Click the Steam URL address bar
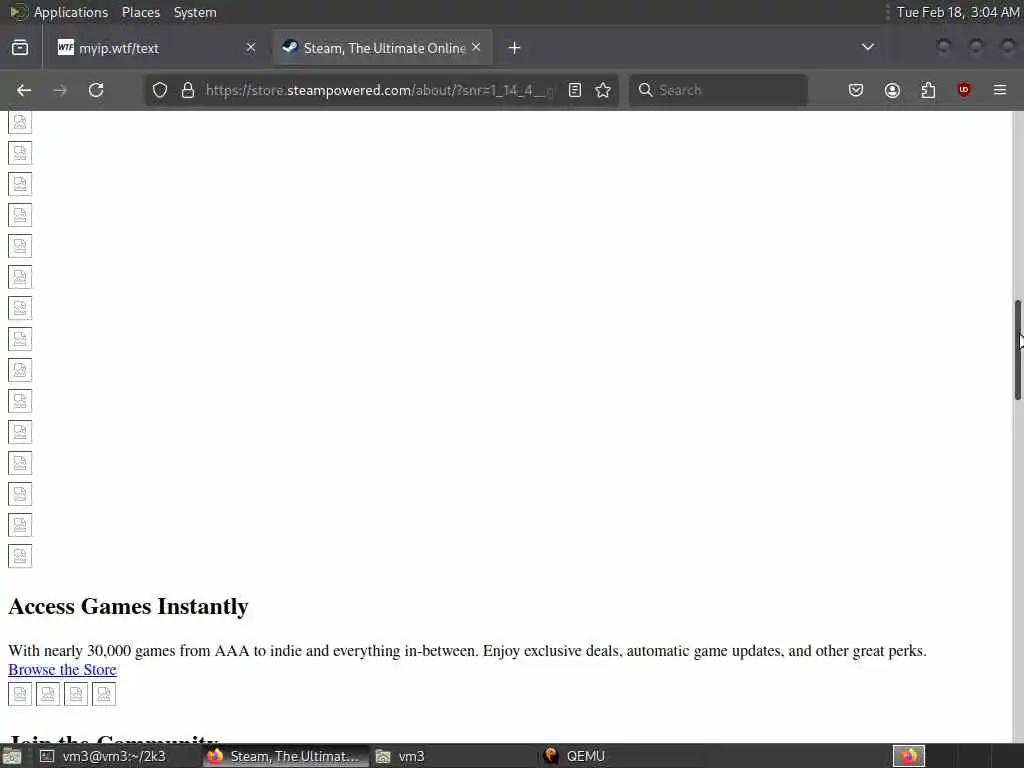1024x768 pixels. (379, 90)
